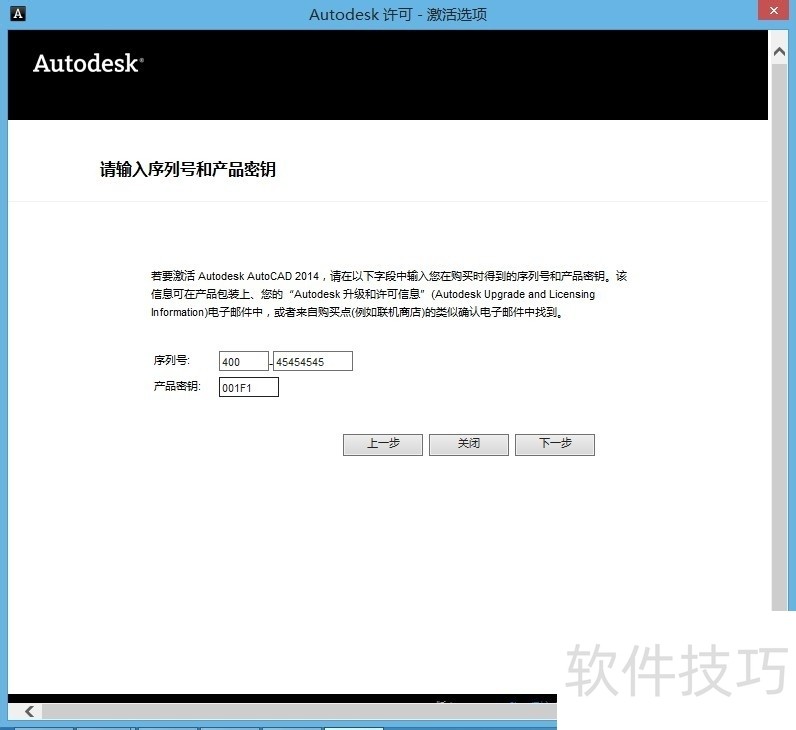Click the vertical scrollbar track
This screenshot has height=730, width=796.
pos(779,335)
